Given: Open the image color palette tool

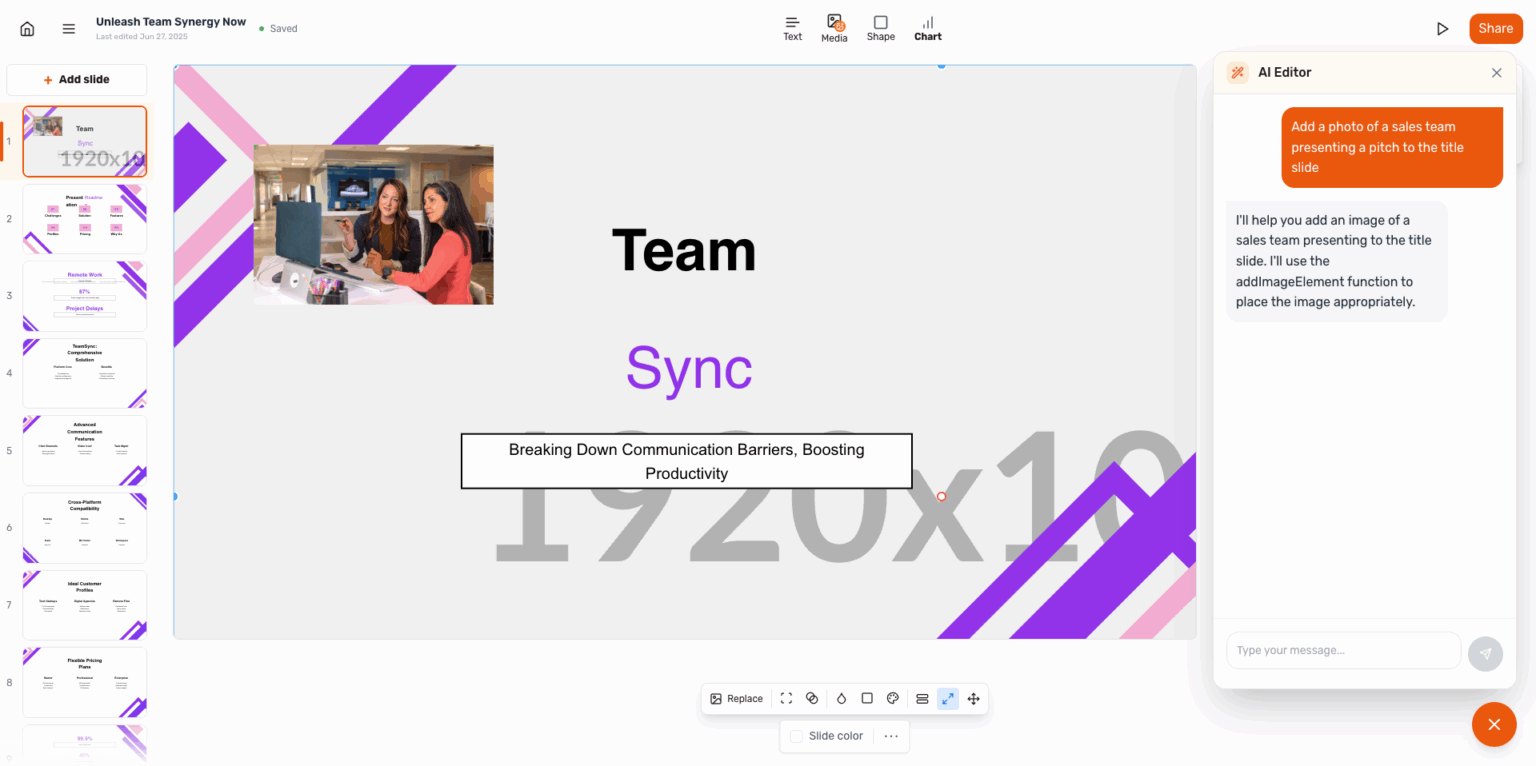Looking at the screenshot, I should 892,698.
